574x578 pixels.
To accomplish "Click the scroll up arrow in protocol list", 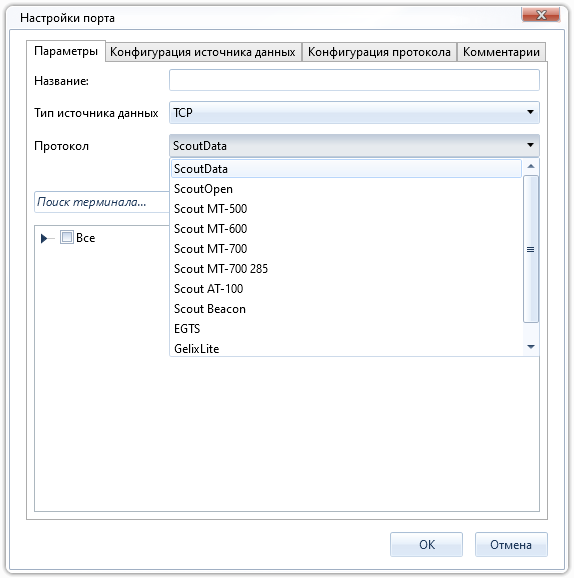I will (530, 166).
